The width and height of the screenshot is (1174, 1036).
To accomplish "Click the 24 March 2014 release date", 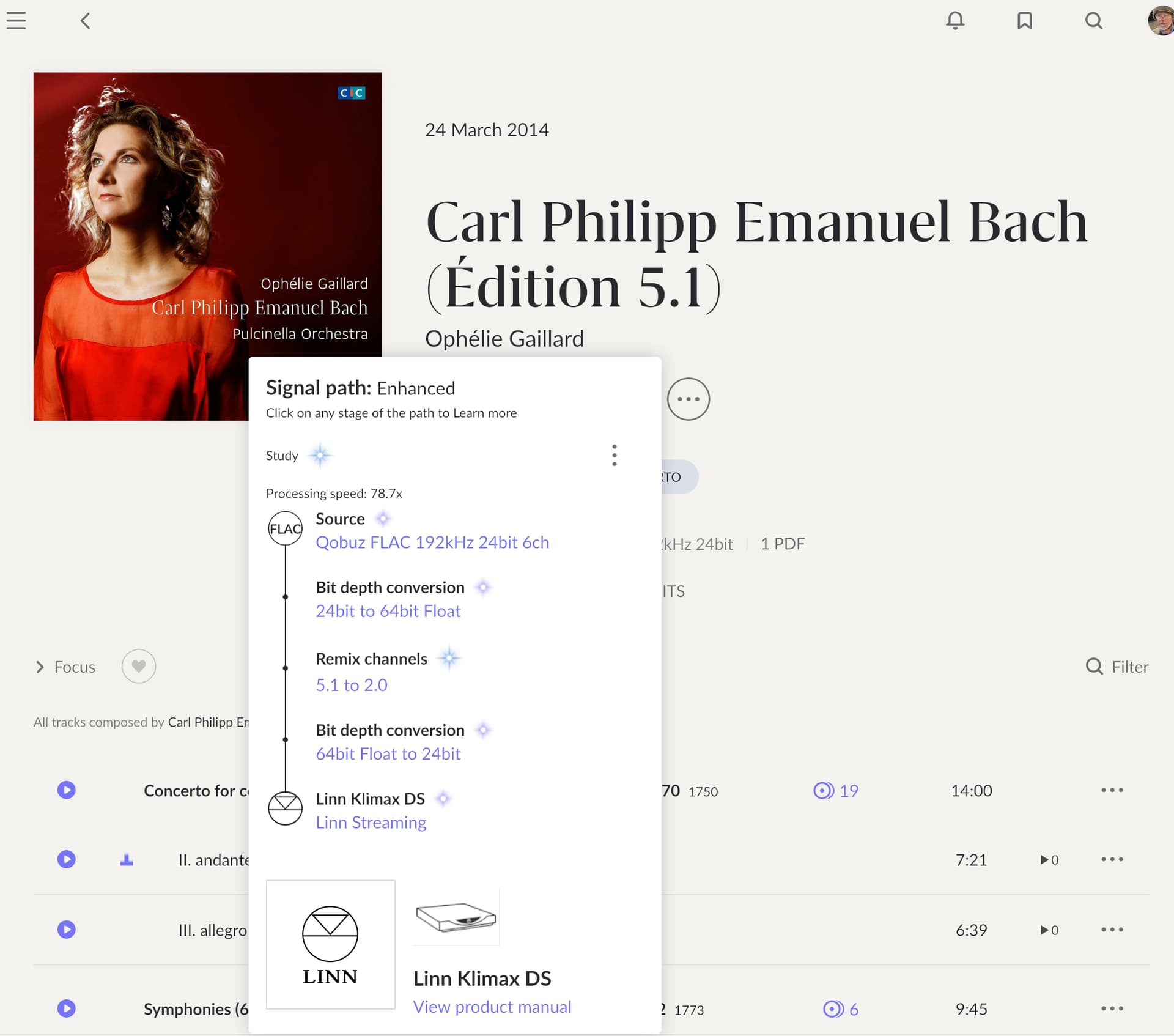I will pos(487,130).
